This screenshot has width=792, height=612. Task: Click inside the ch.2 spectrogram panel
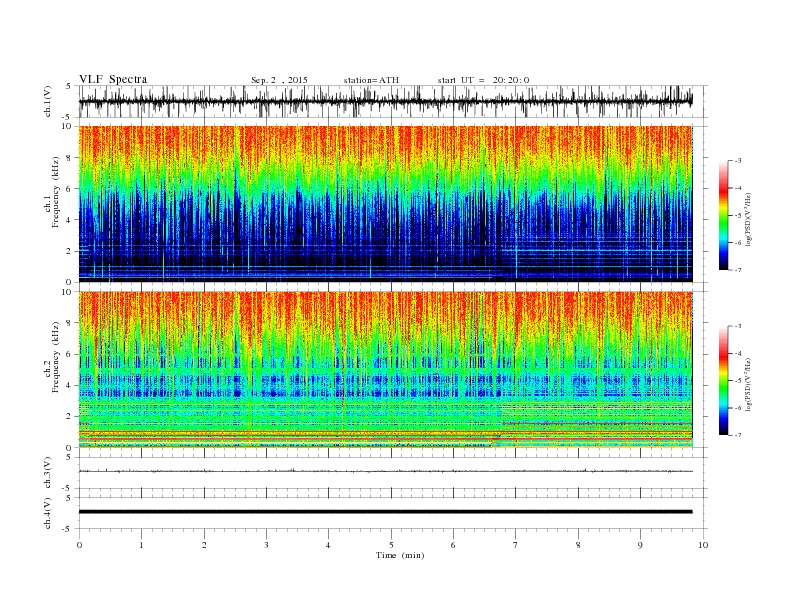tap(385, 370)
